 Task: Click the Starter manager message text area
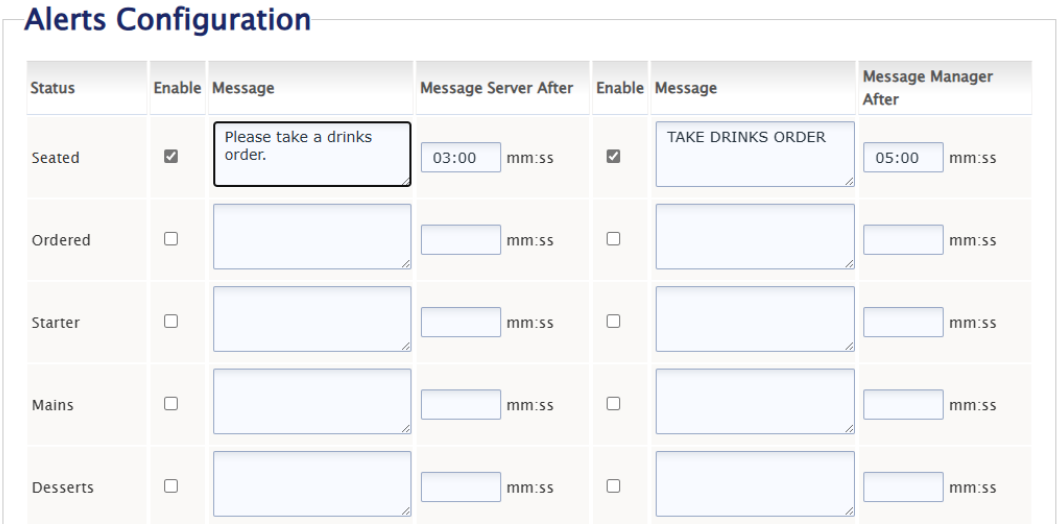click(754, 319)
